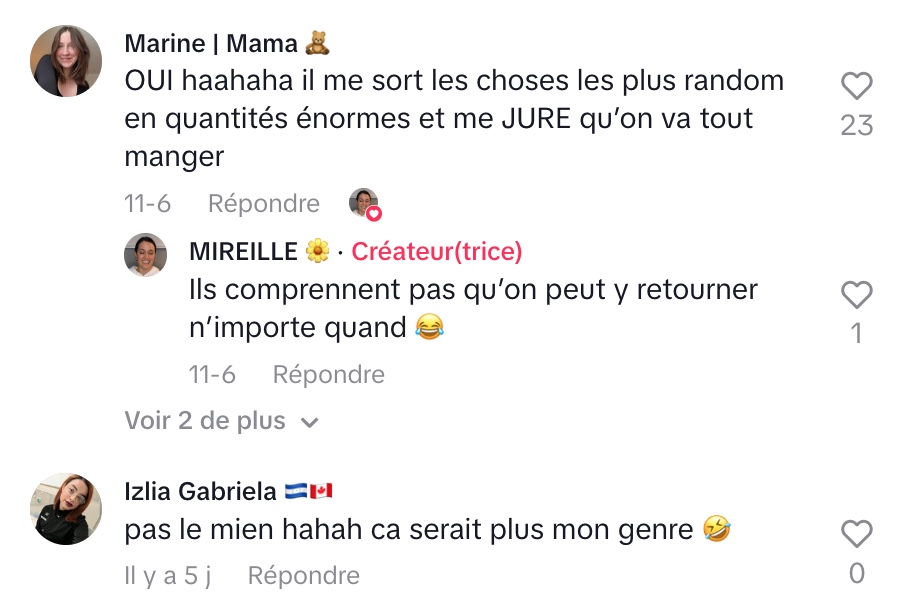906x606 pixels.
Task: Click the teddy bear emoji by Marine's name
Action: [x=317, y=43]
